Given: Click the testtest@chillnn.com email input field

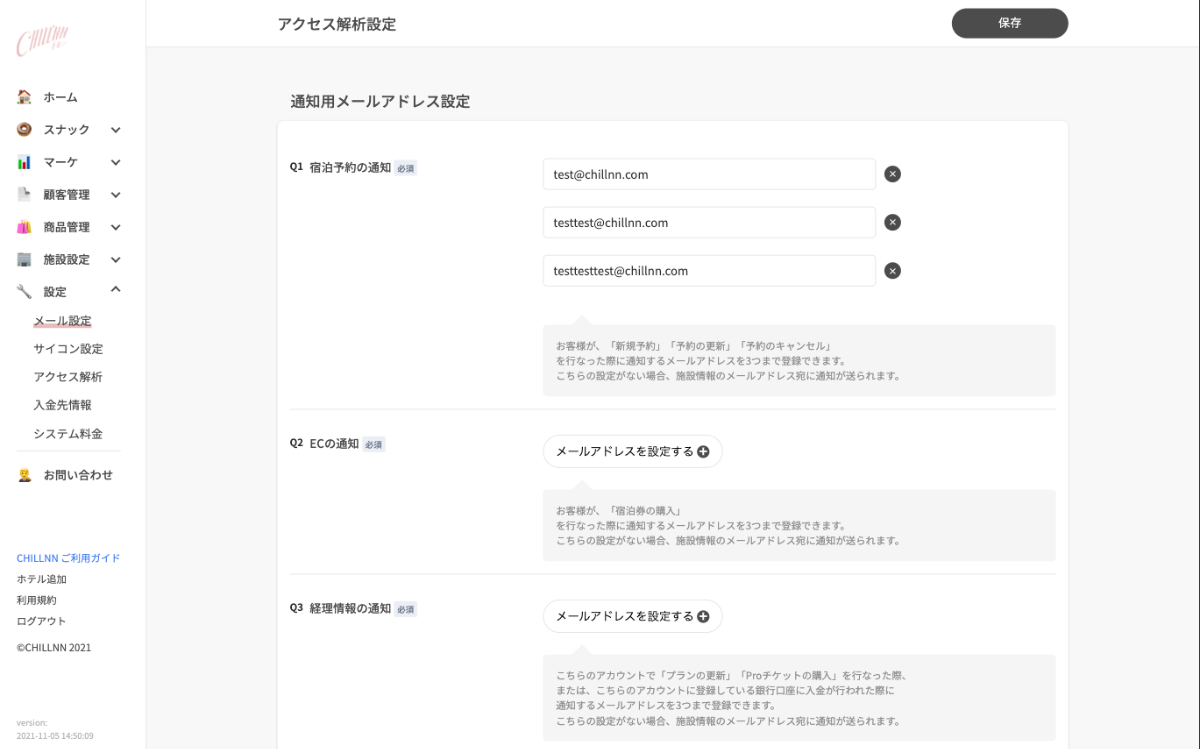Looking at the screenshot, I should point(708,222).
